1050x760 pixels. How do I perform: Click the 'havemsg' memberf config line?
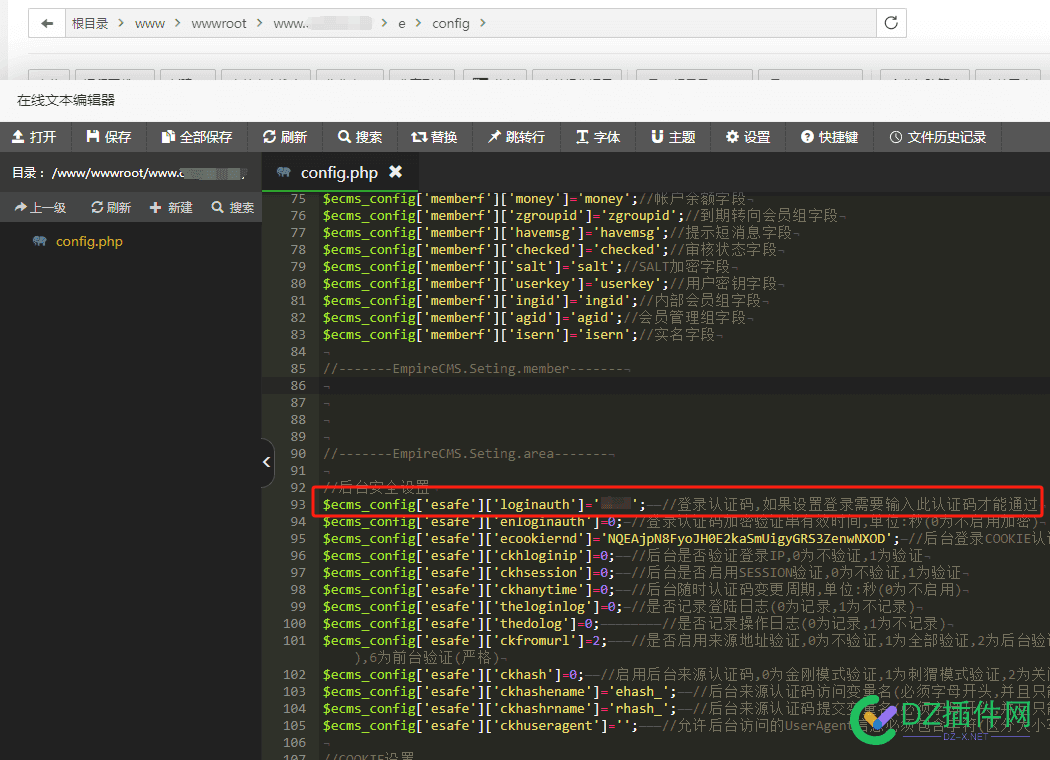click(561, 232)
